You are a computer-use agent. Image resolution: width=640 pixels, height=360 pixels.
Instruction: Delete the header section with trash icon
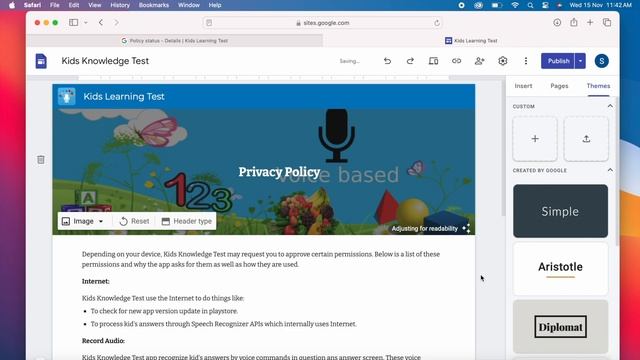pyautogui.click(x=41, y=160)
